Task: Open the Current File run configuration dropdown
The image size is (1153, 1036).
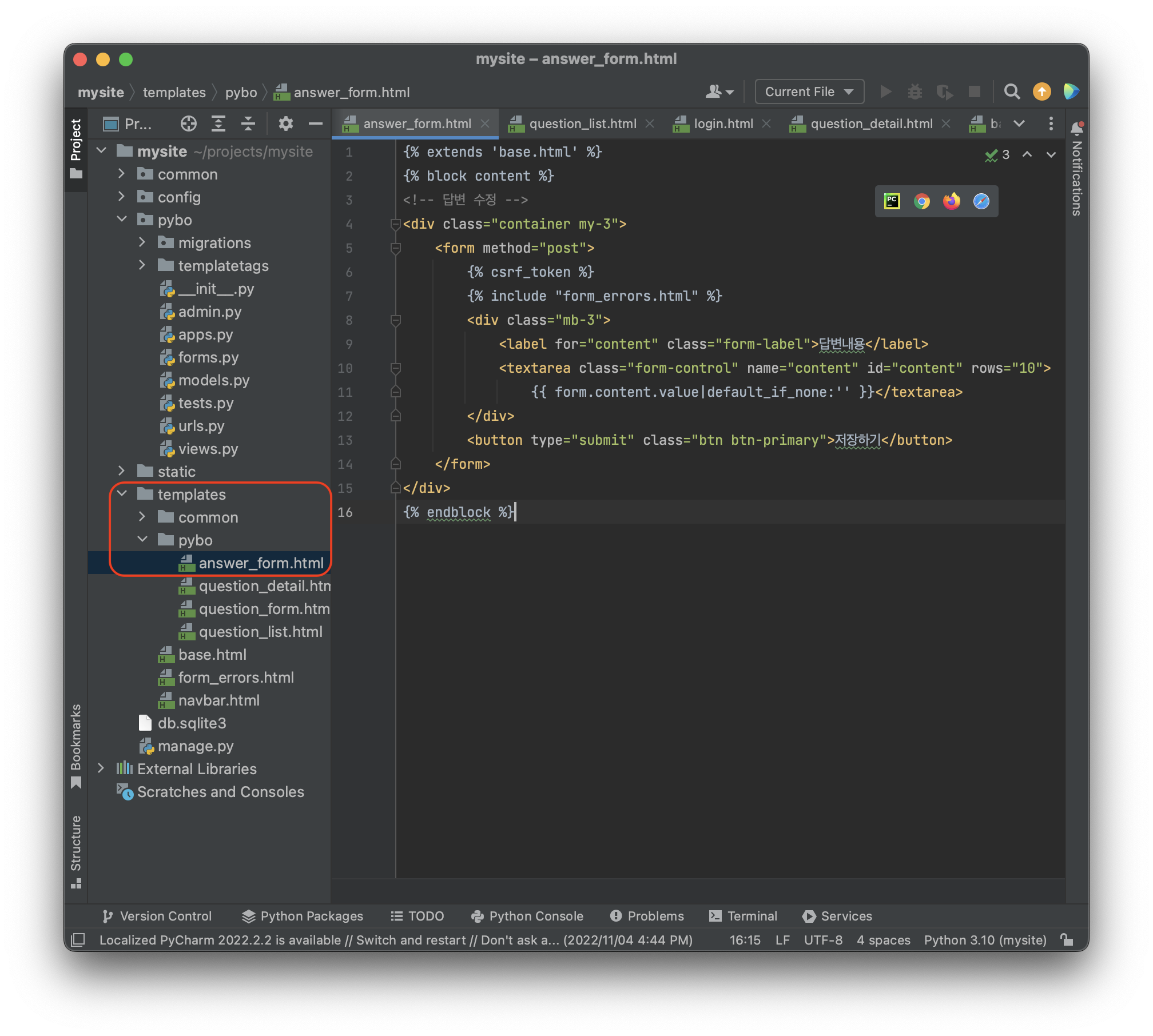Action: 809,91
